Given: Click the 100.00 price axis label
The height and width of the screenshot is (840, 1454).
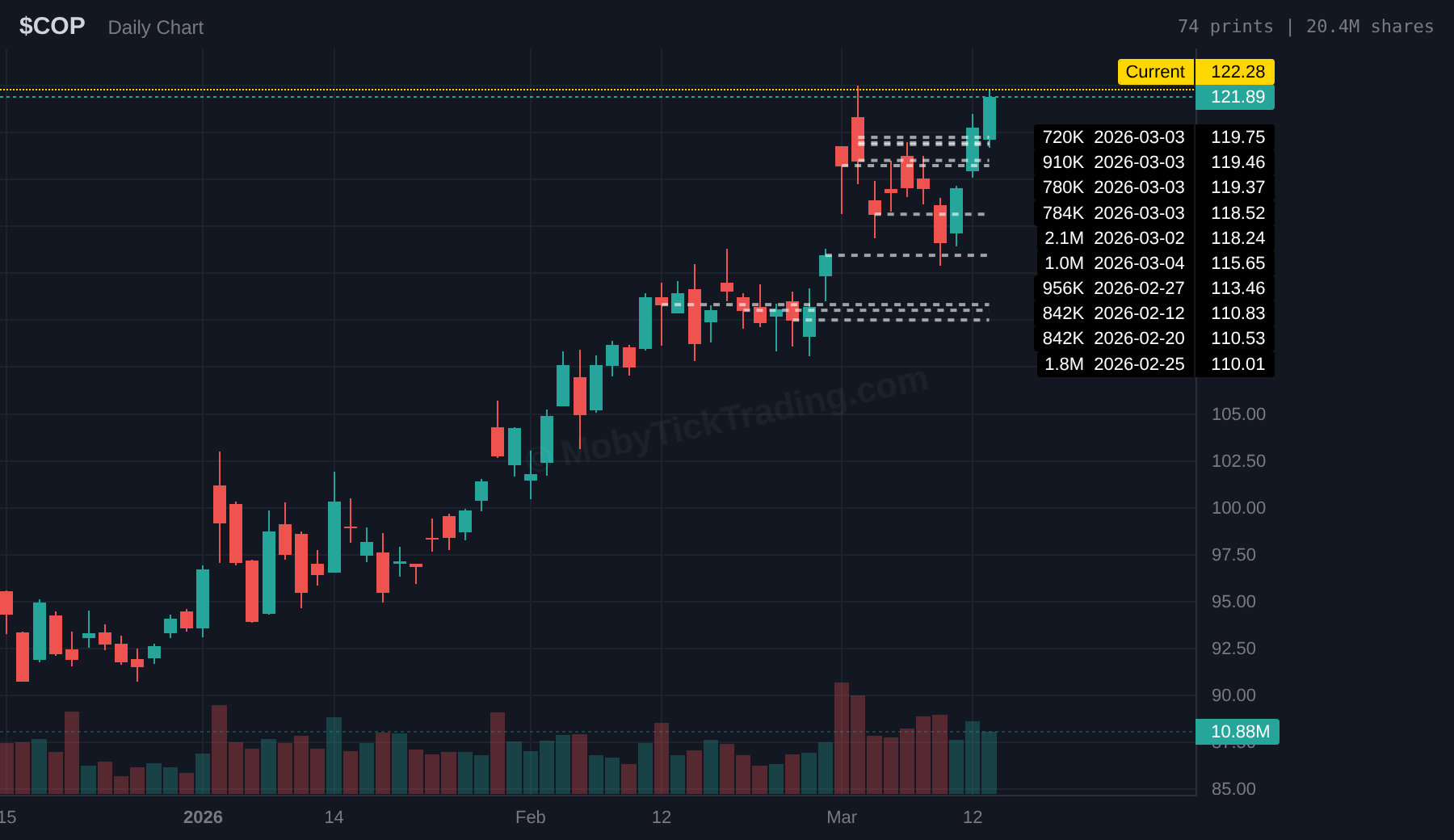Looking at the screenshot, I should [x=1238, y=508].
